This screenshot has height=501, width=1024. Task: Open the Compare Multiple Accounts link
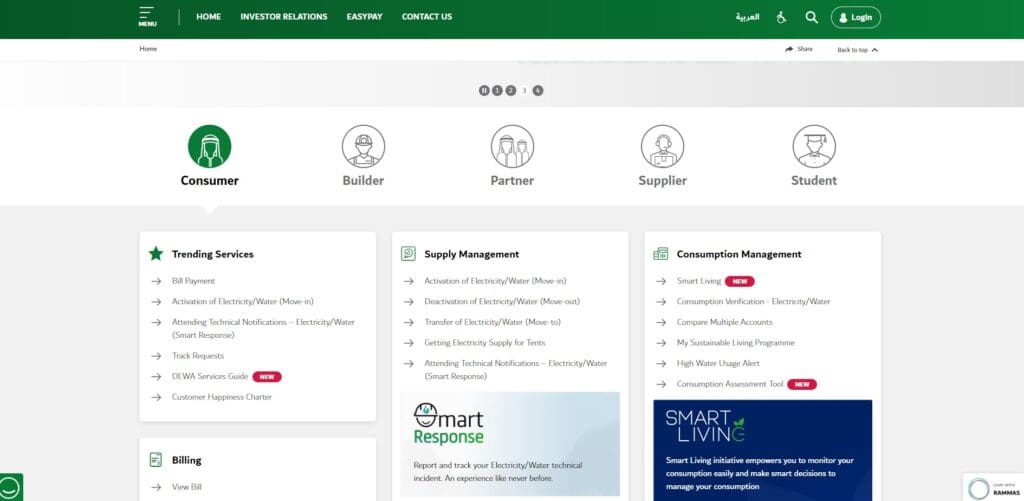[x=724, y=322]
